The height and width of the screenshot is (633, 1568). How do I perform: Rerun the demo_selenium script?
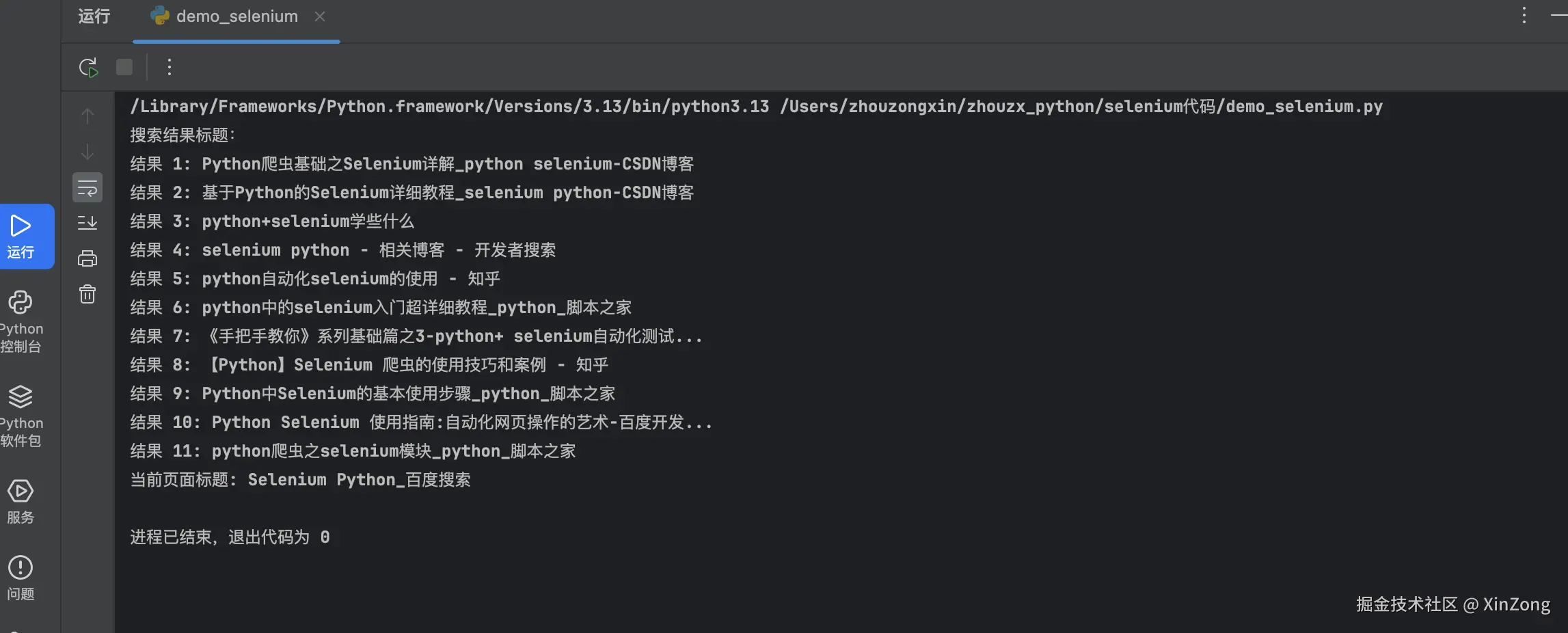(x=88, y=67)
